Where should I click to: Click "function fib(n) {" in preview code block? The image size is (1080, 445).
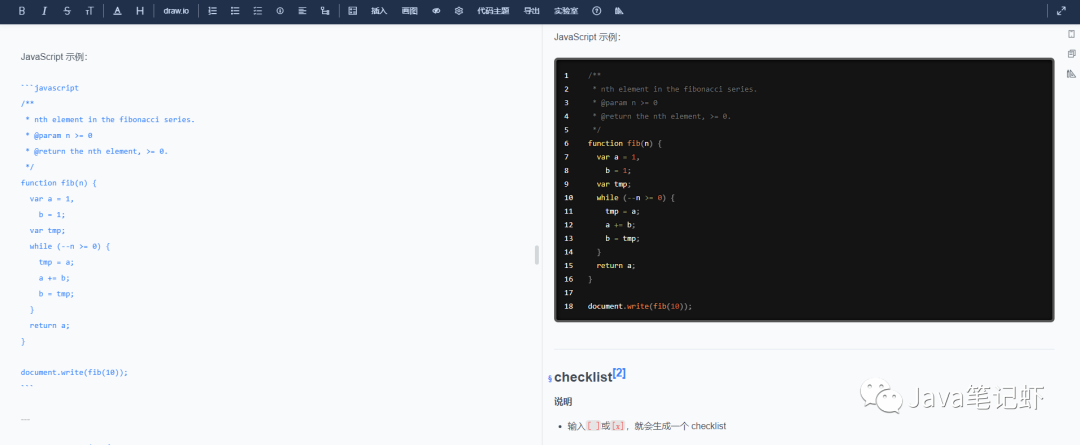tap(625, 143)
